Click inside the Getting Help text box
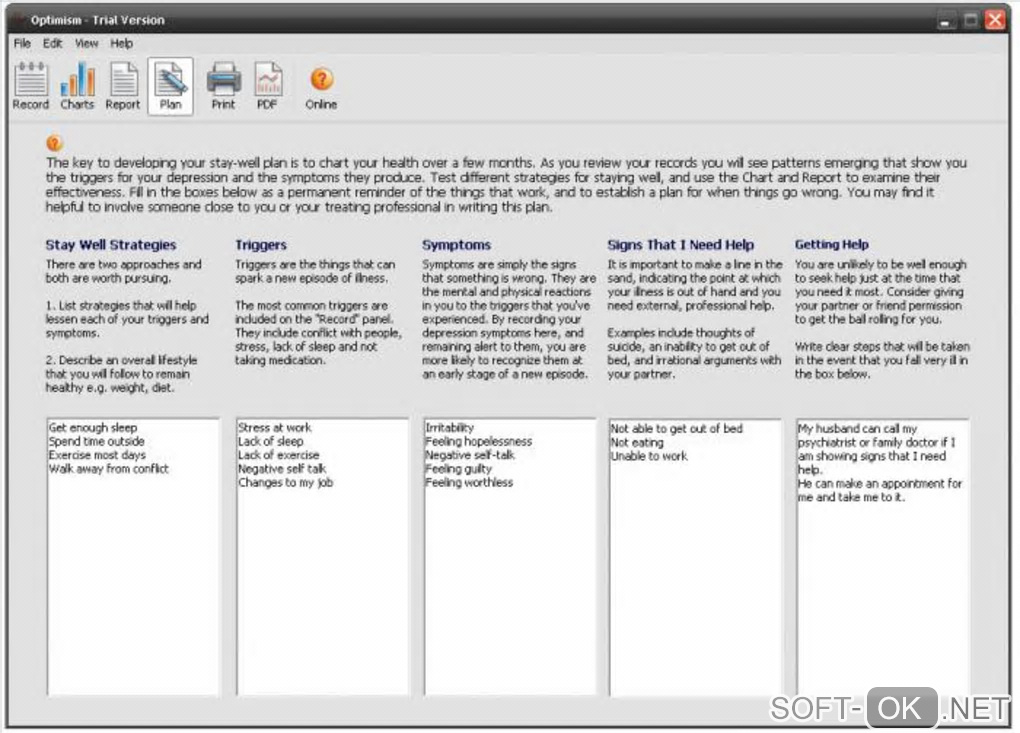Viewport: 1020px width, 733px height. [883, 557]
